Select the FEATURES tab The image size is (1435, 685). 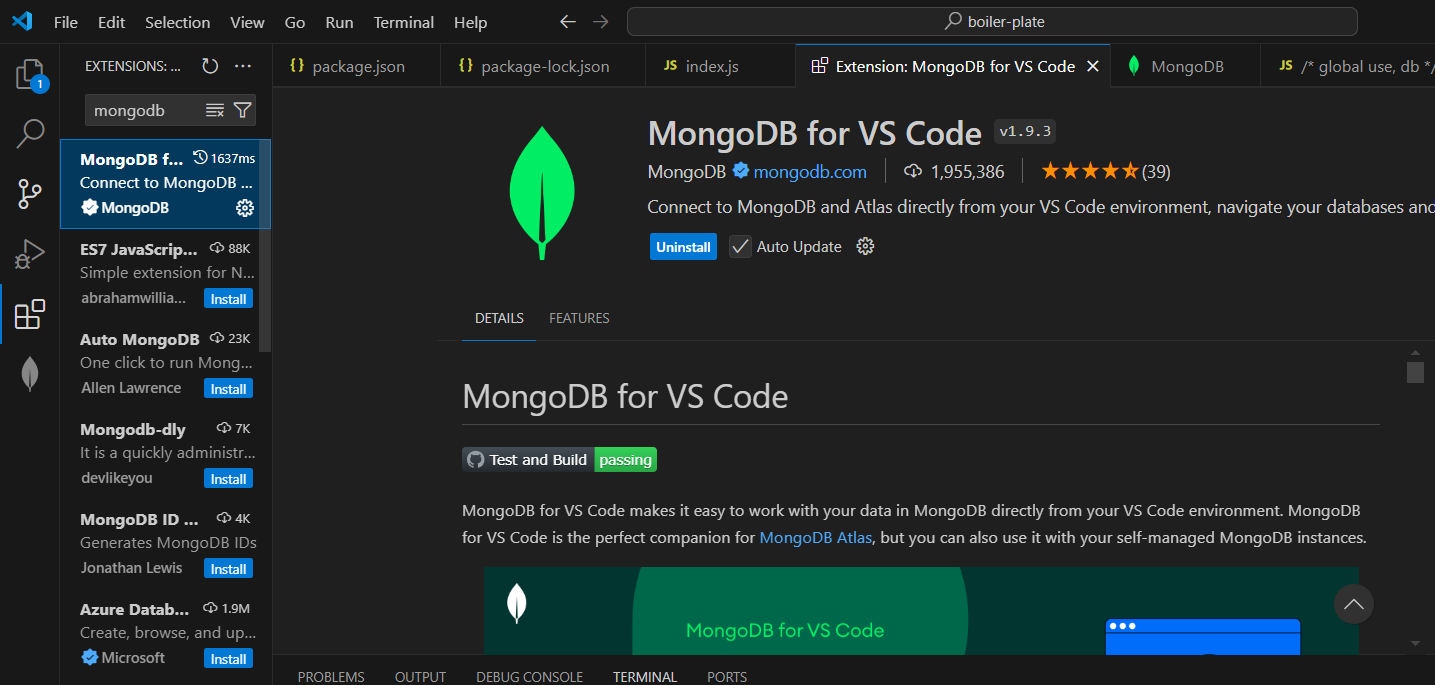(x=579, y=318)
